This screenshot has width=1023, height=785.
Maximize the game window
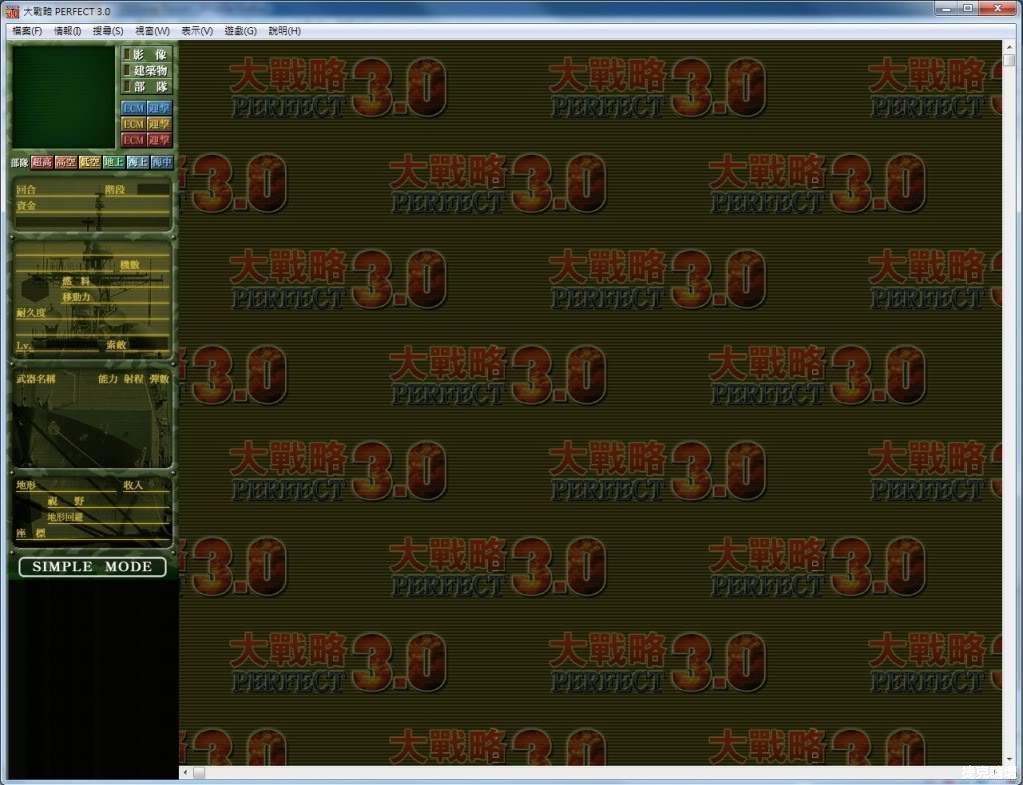tap(968, 8)
